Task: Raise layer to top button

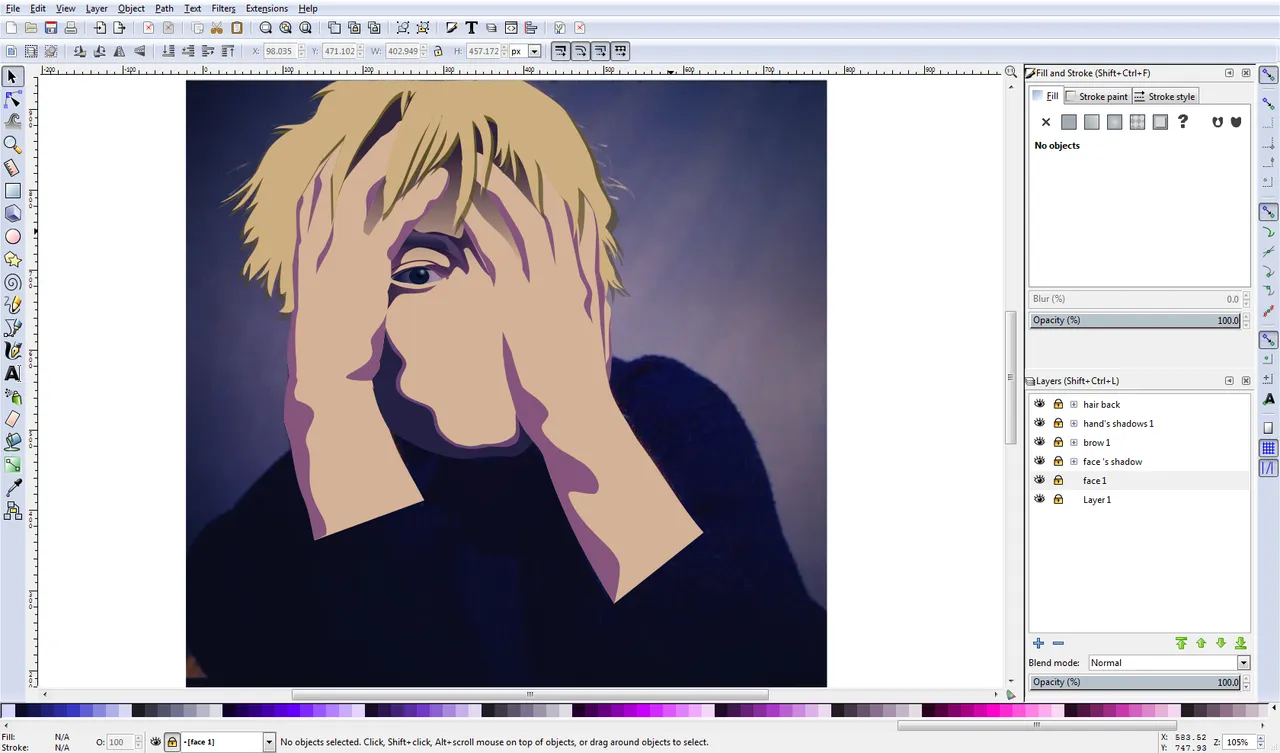Action: [x=1181, y=643]
